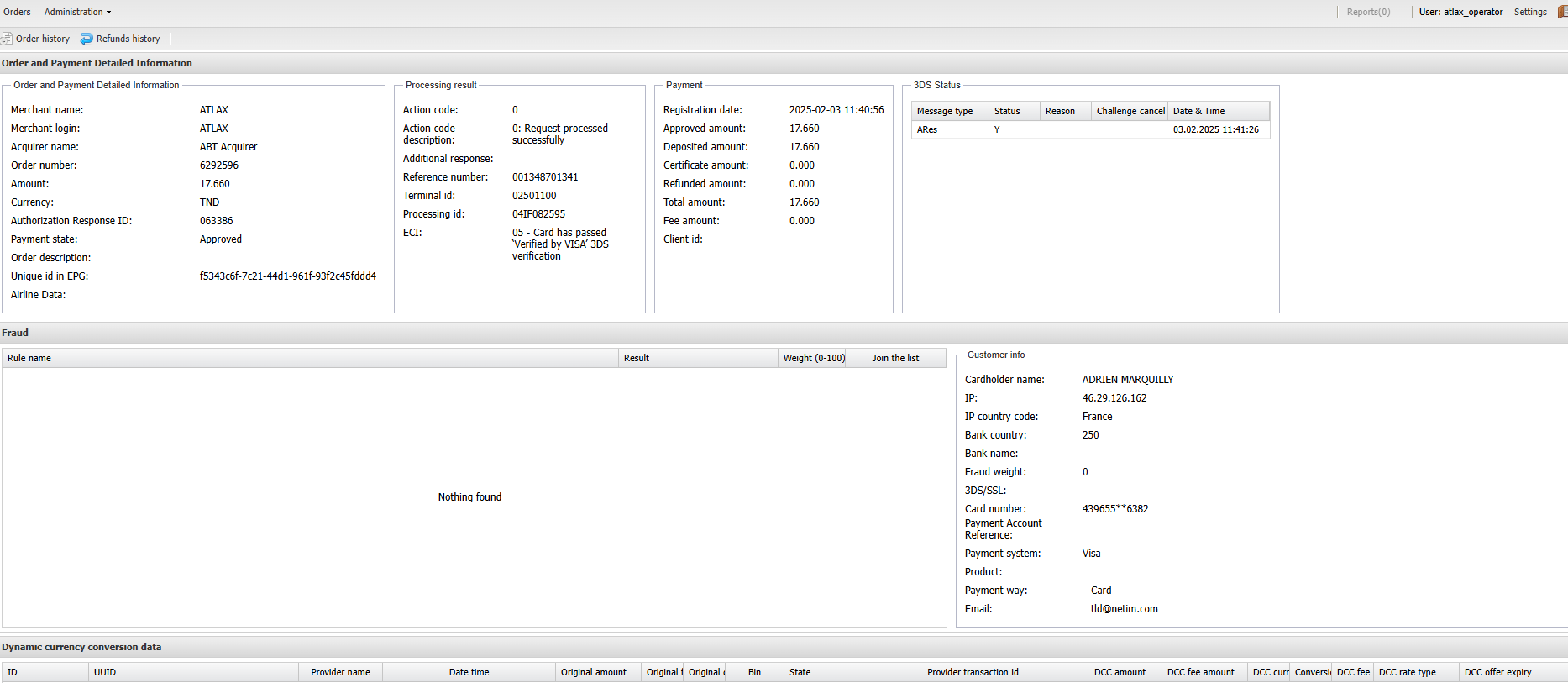Viewport: 1568px width, 683px height.
Task: Click the Join the list column header
Action: click(895, 358)
